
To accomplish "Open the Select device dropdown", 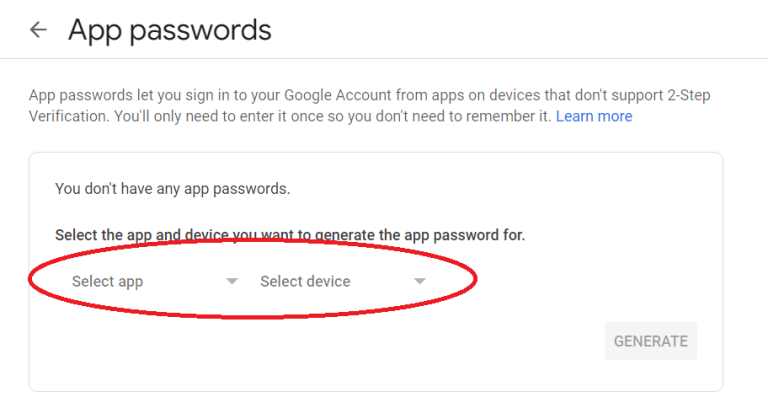I will pos(342,281).
